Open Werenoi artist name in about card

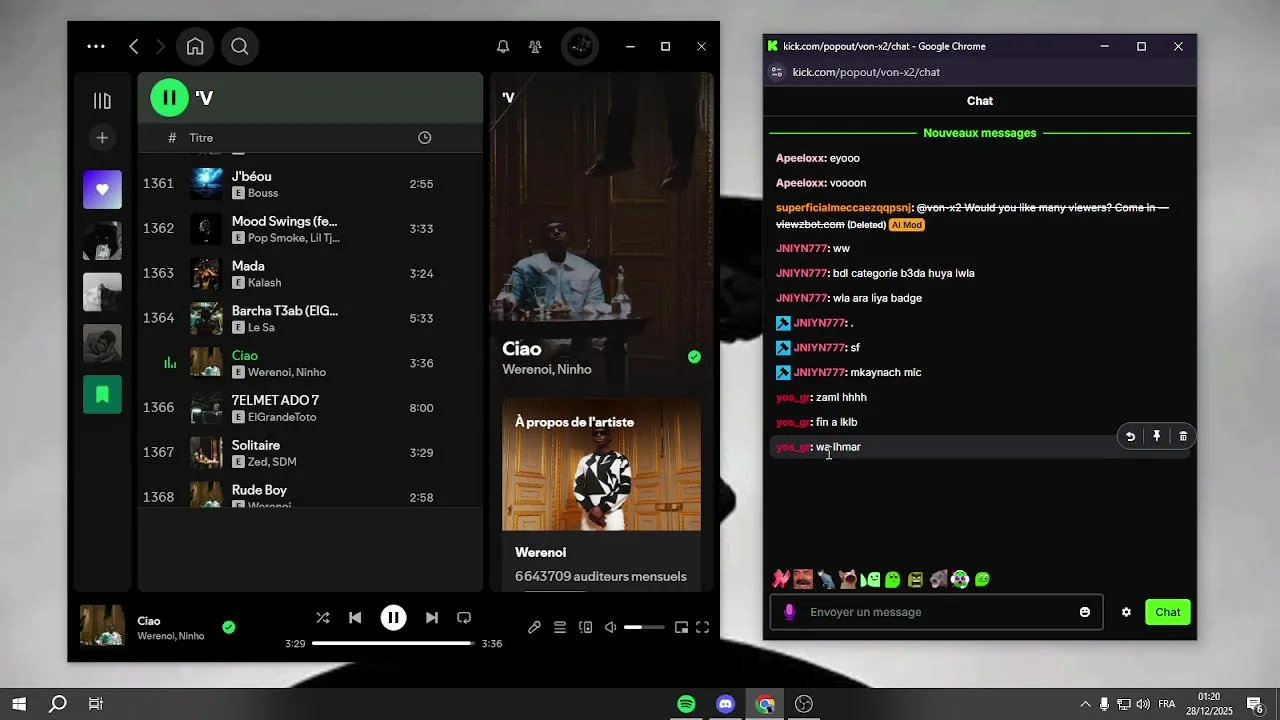540,552
